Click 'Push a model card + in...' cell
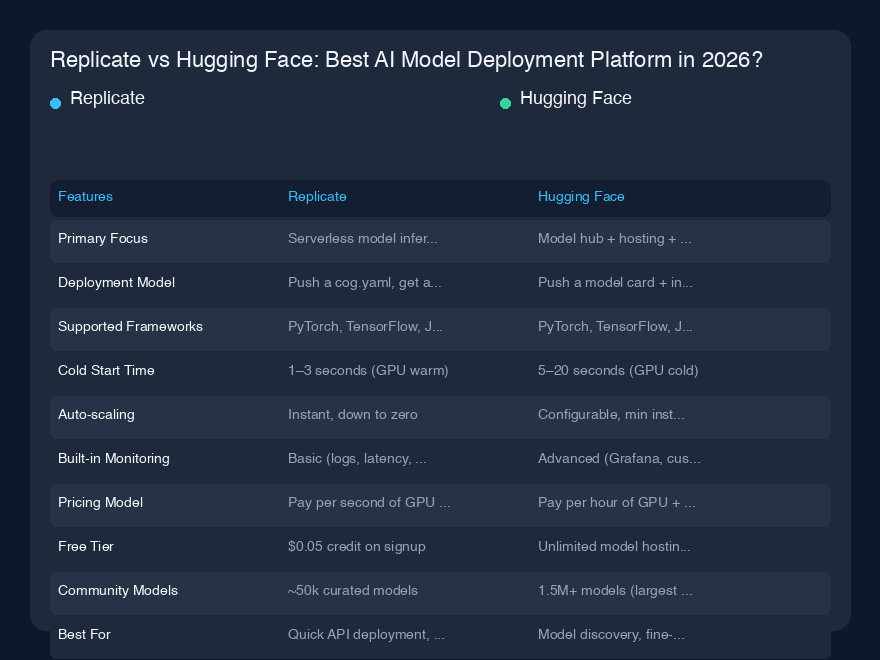Screen dimensions: 880x660 click(615, 282)
